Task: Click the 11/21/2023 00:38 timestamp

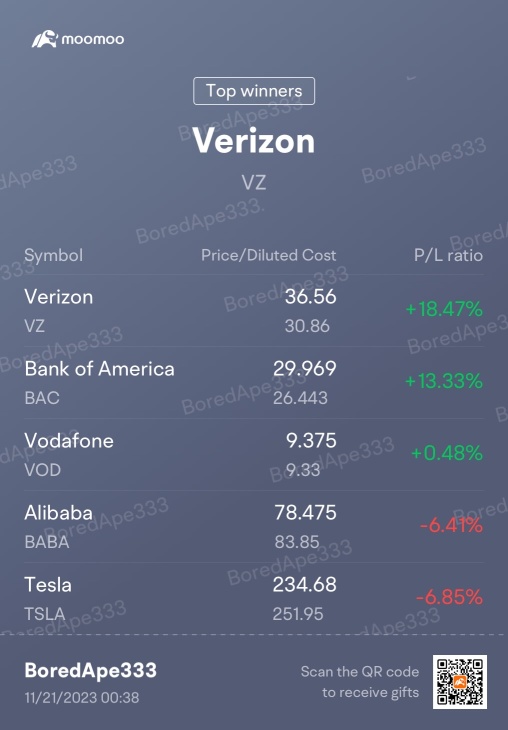Action: click(x=81, y=697)
